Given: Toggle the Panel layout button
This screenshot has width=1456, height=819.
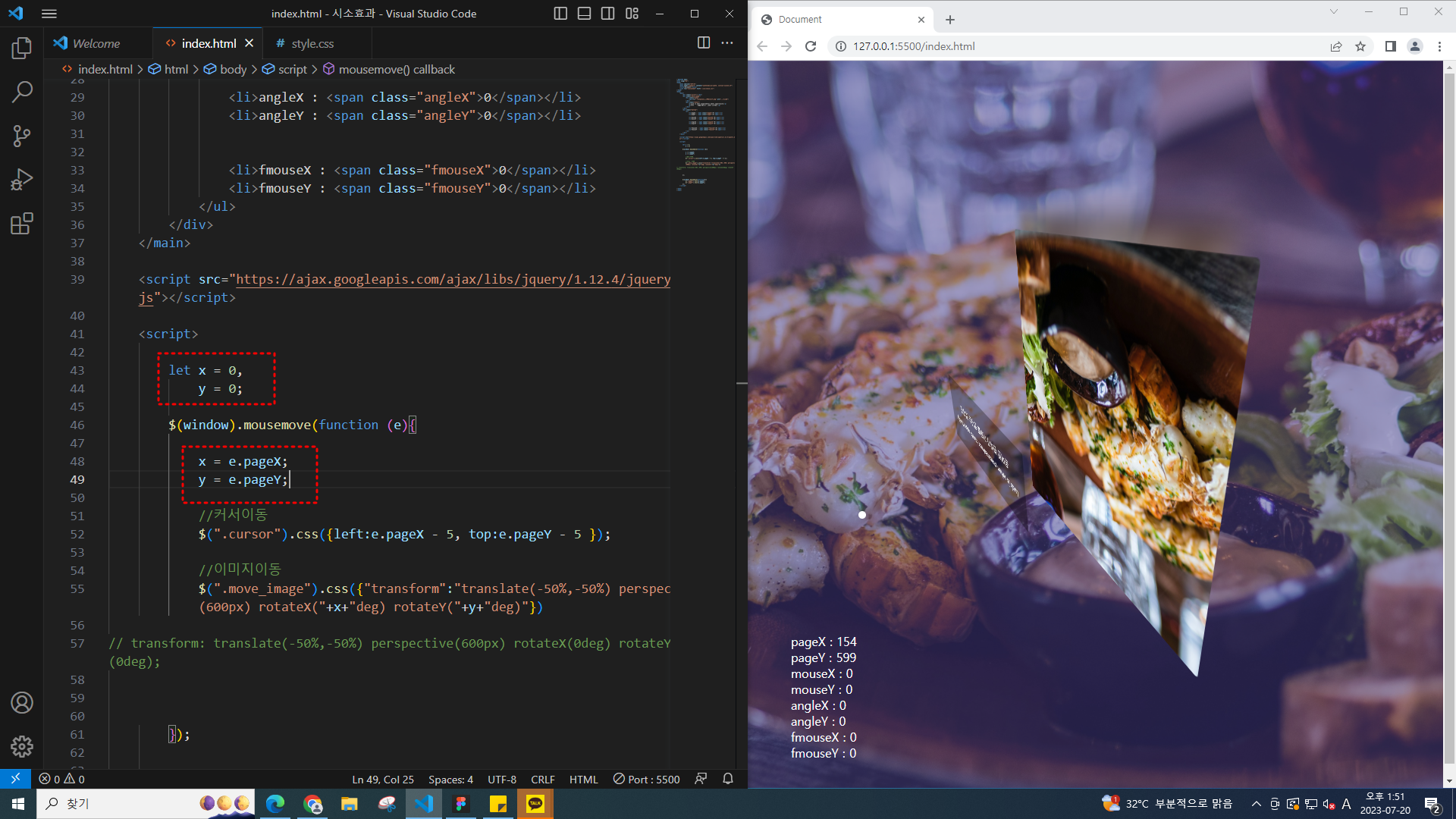Looking at the screenshot, I should pos(584,14).
